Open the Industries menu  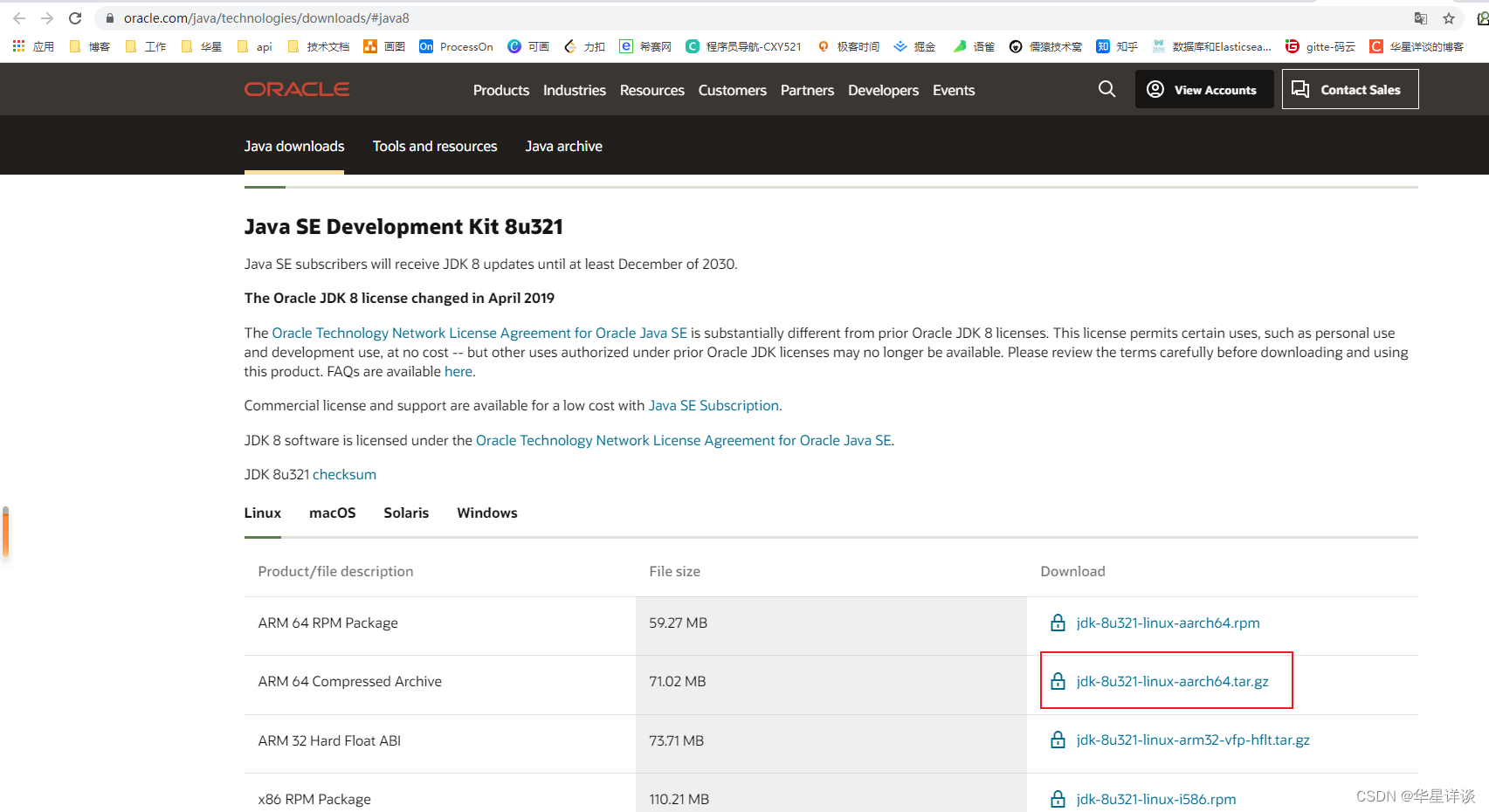click(575, 90)
